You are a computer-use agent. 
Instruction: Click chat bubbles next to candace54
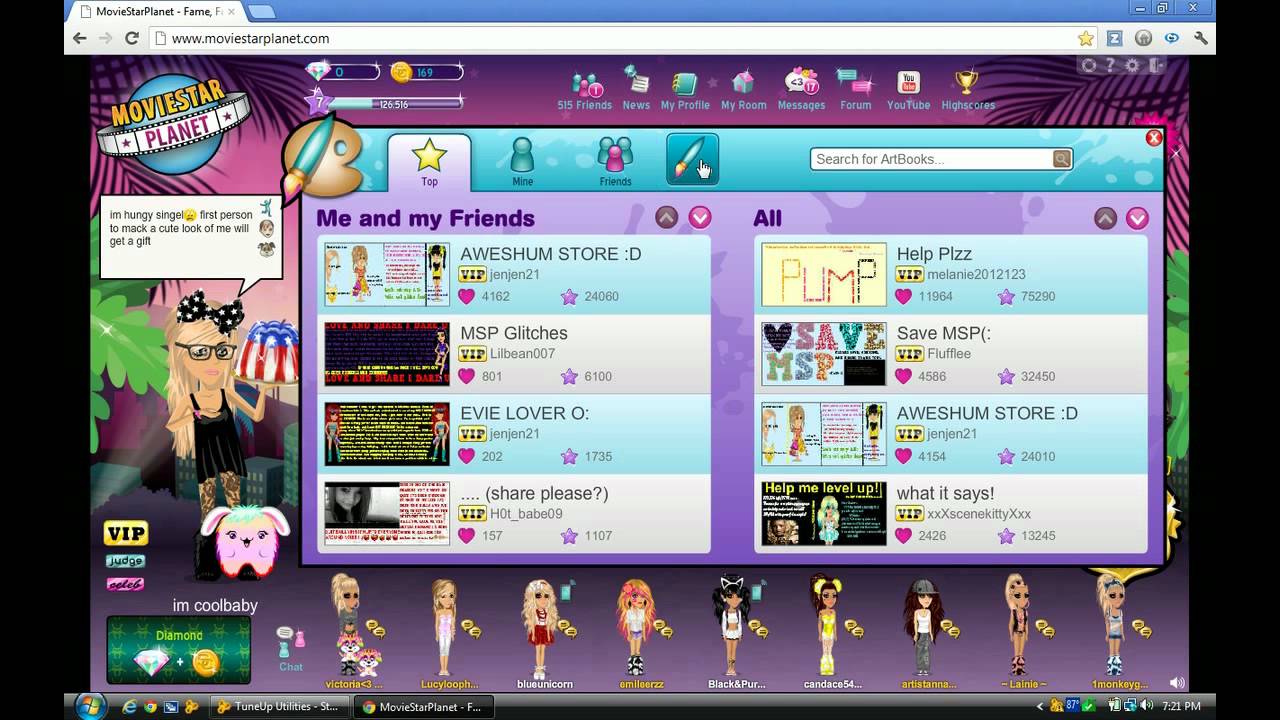click(x=852, y=629)
